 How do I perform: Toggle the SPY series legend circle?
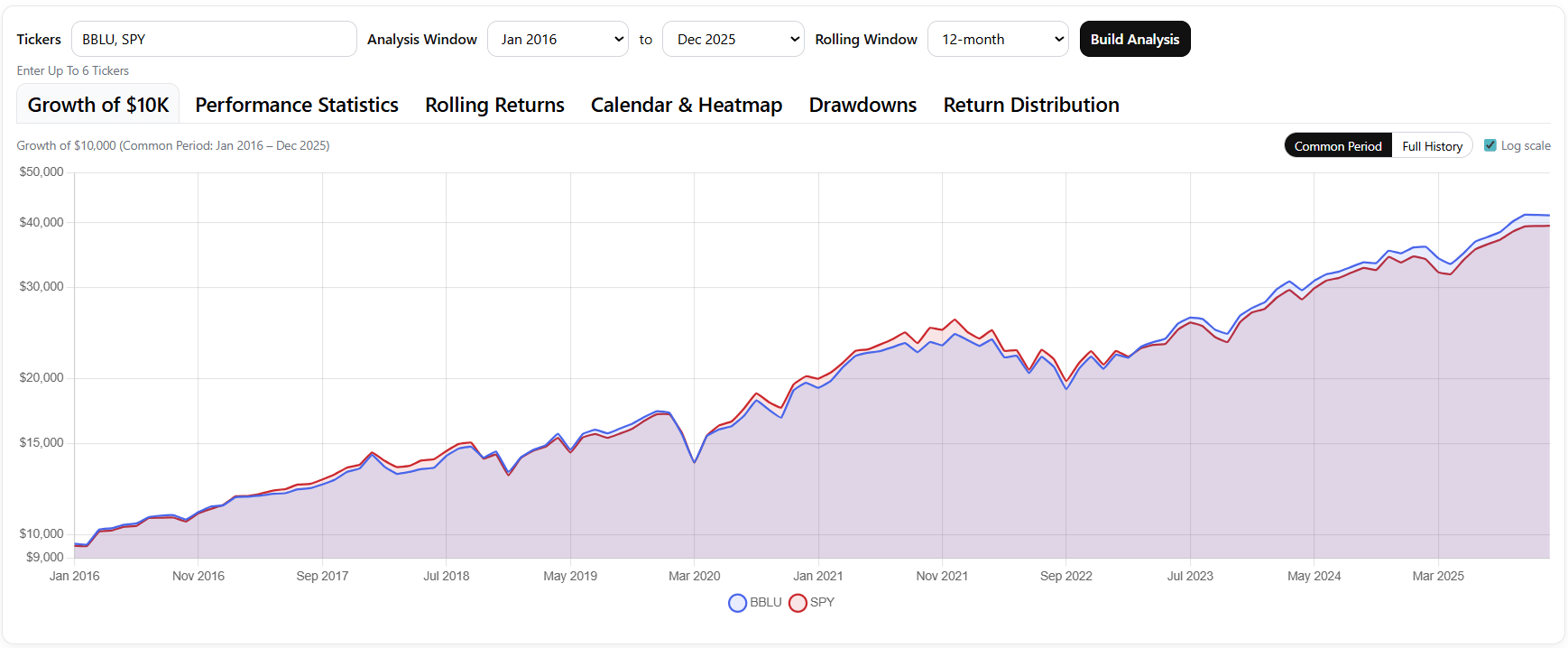(798, 603)
